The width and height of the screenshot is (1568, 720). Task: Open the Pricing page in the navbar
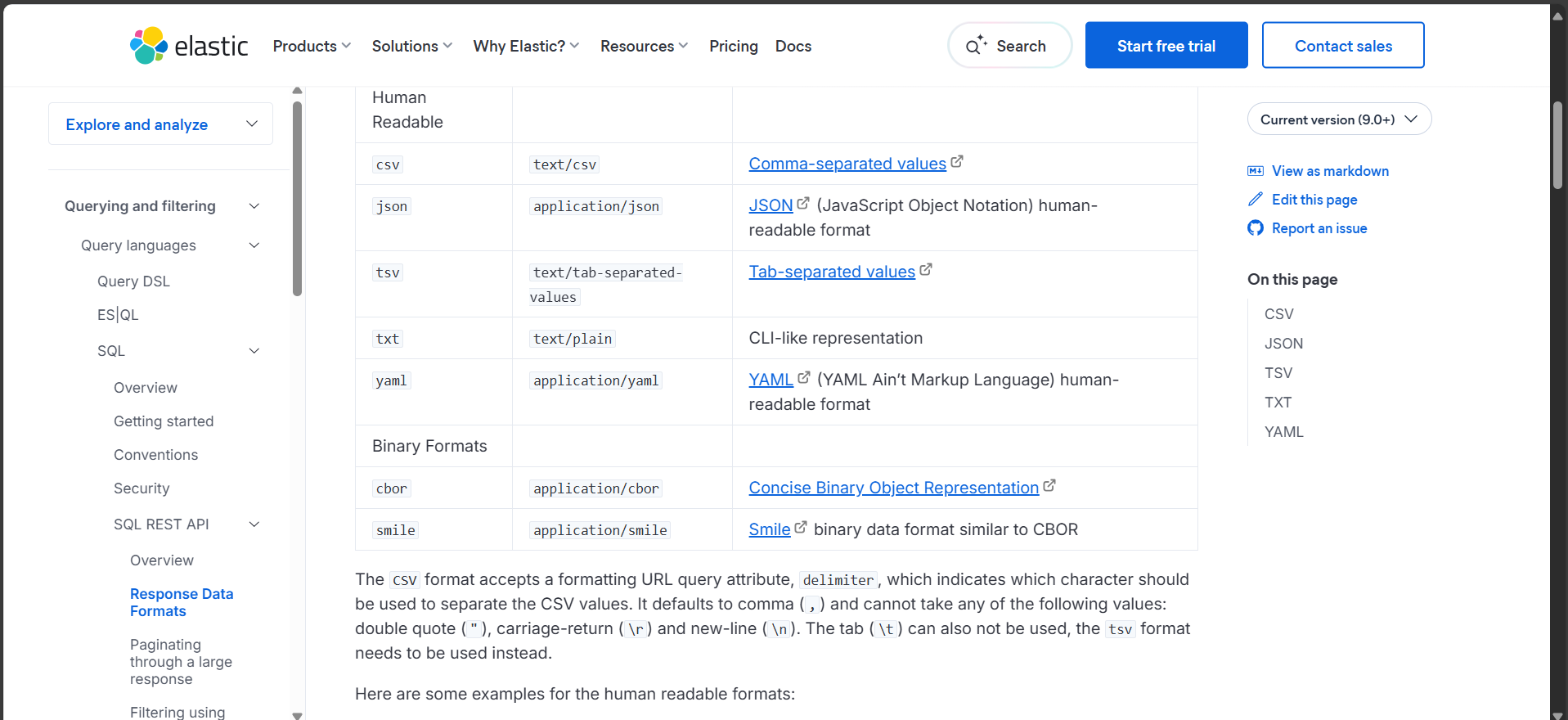[733, 47]
